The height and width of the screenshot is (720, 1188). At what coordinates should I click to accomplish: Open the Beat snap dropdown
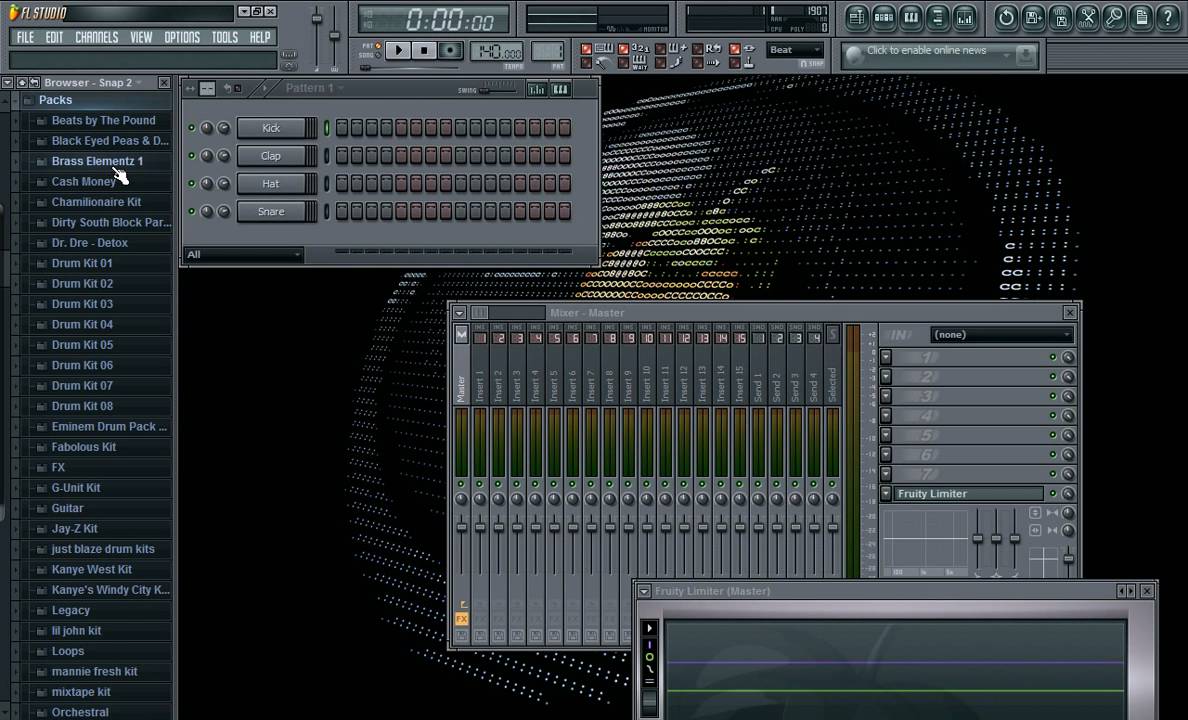[795, 50]
